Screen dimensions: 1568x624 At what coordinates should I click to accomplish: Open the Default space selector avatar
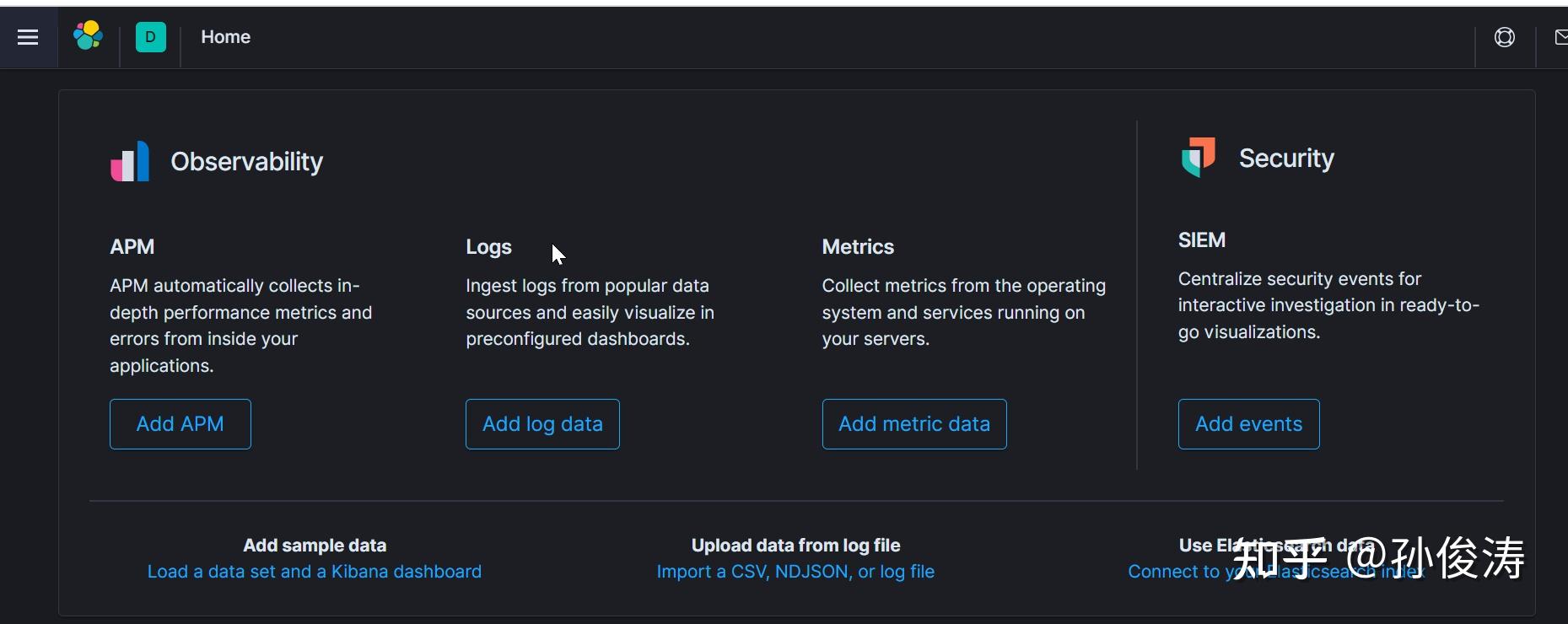[150, 37]
